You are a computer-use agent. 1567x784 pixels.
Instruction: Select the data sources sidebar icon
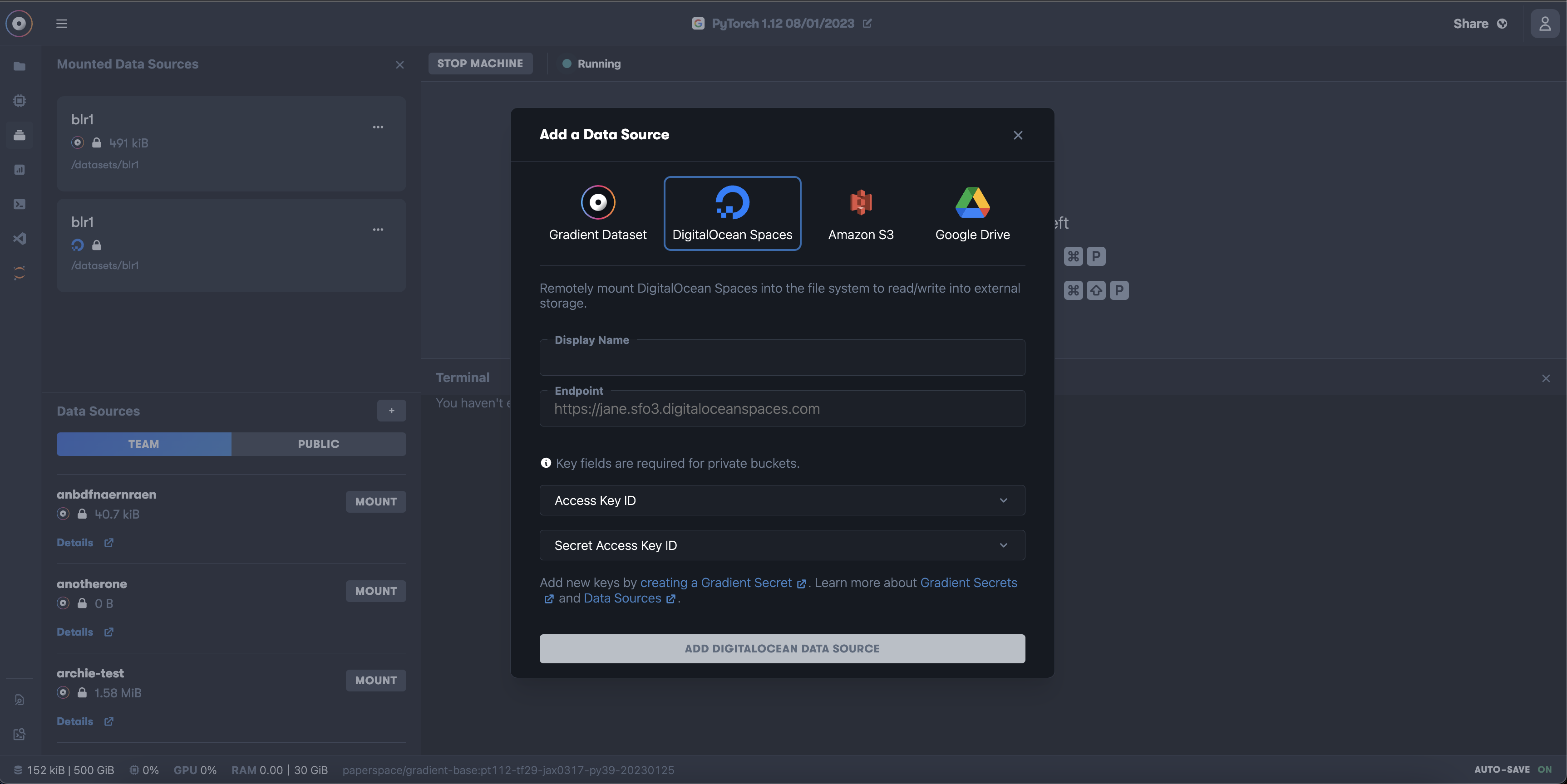[x=20, y=134]
